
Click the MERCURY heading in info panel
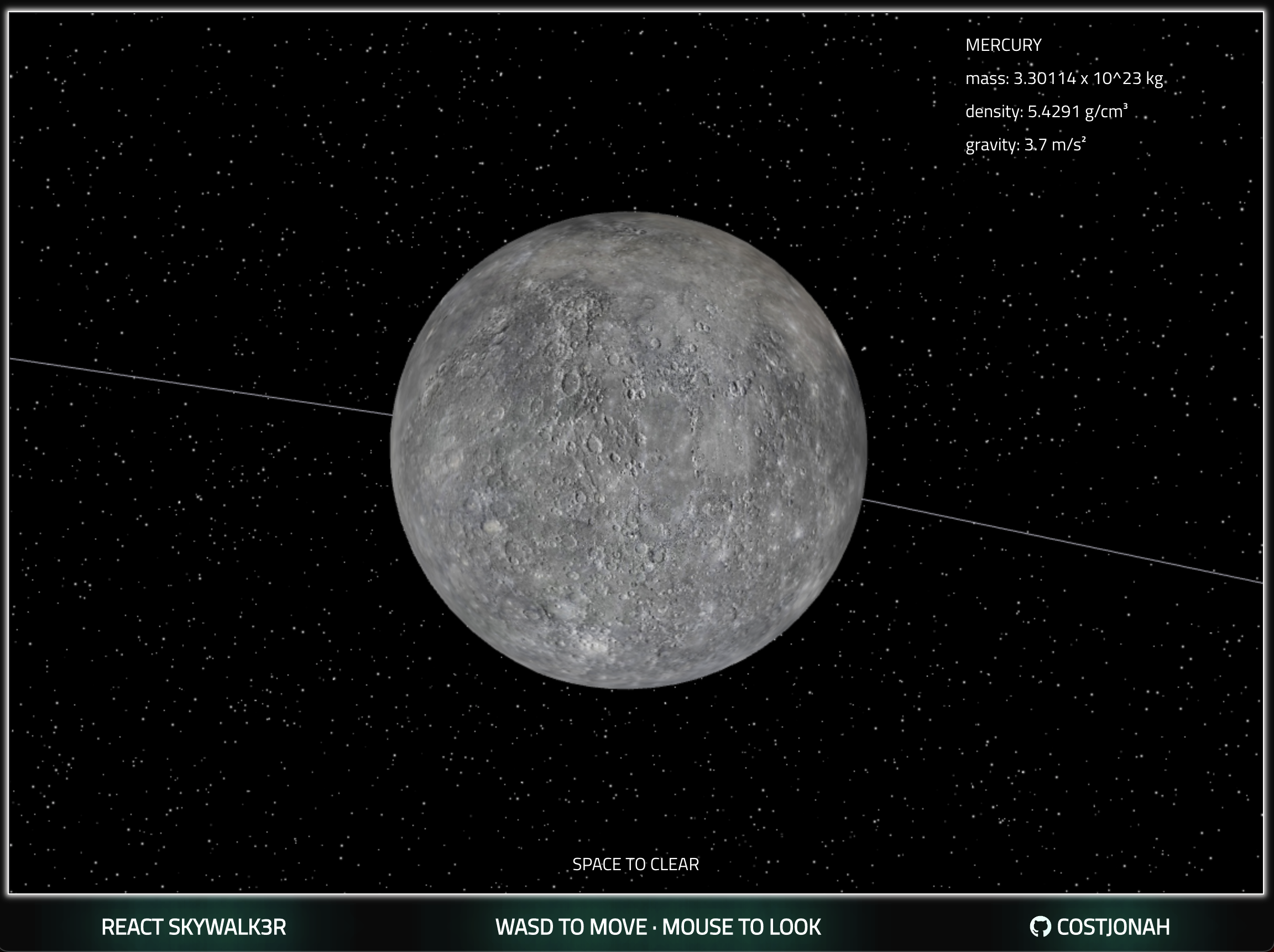(1003, 45)
